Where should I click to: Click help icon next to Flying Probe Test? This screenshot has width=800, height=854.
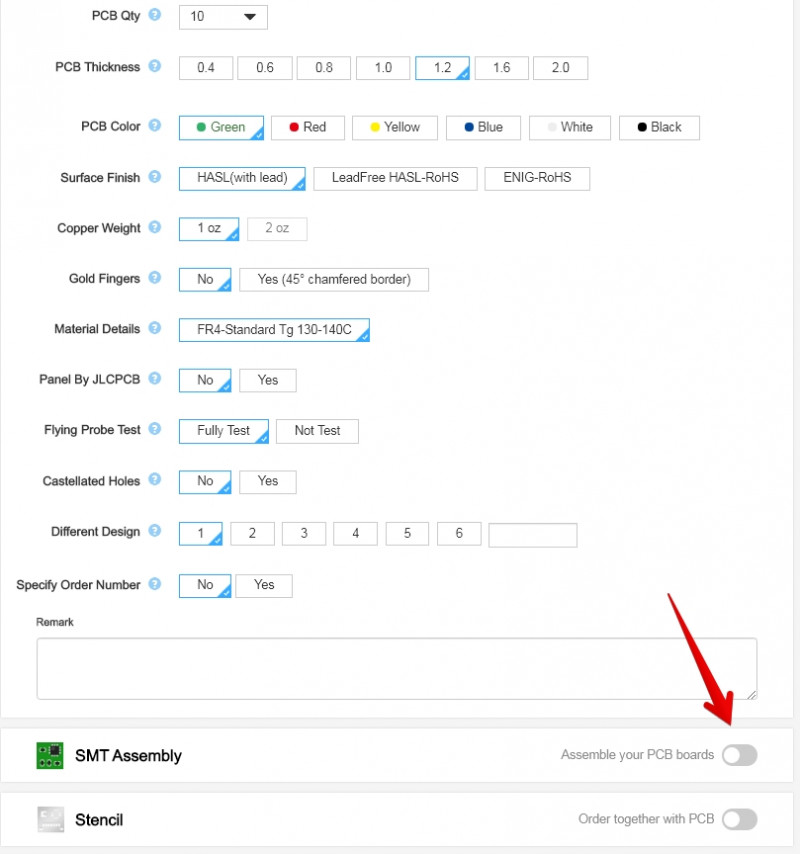[x=154, y=429]
